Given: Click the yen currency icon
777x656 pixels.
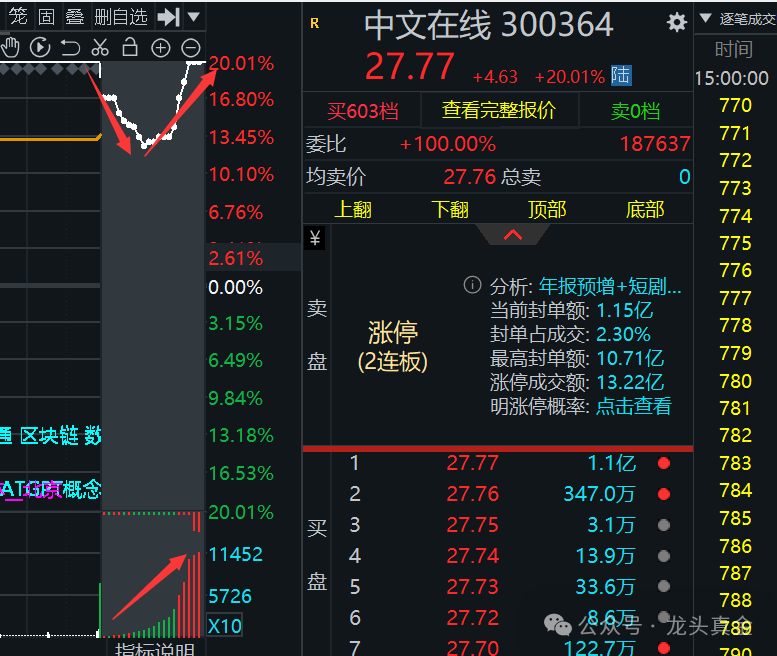Looking at the screenshot, I should pos(315,238).
